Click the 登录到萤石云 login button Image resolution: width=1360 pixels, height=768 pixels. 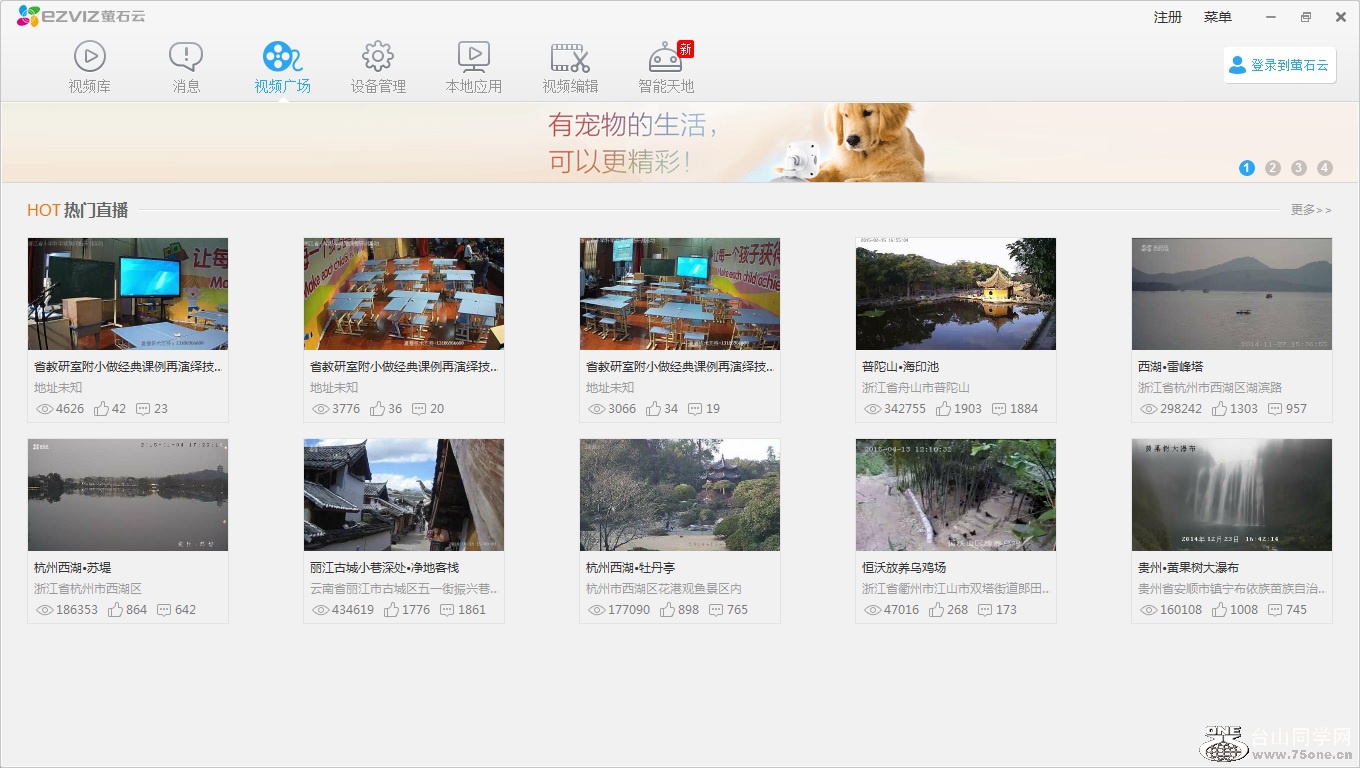tap(1280, 65)
